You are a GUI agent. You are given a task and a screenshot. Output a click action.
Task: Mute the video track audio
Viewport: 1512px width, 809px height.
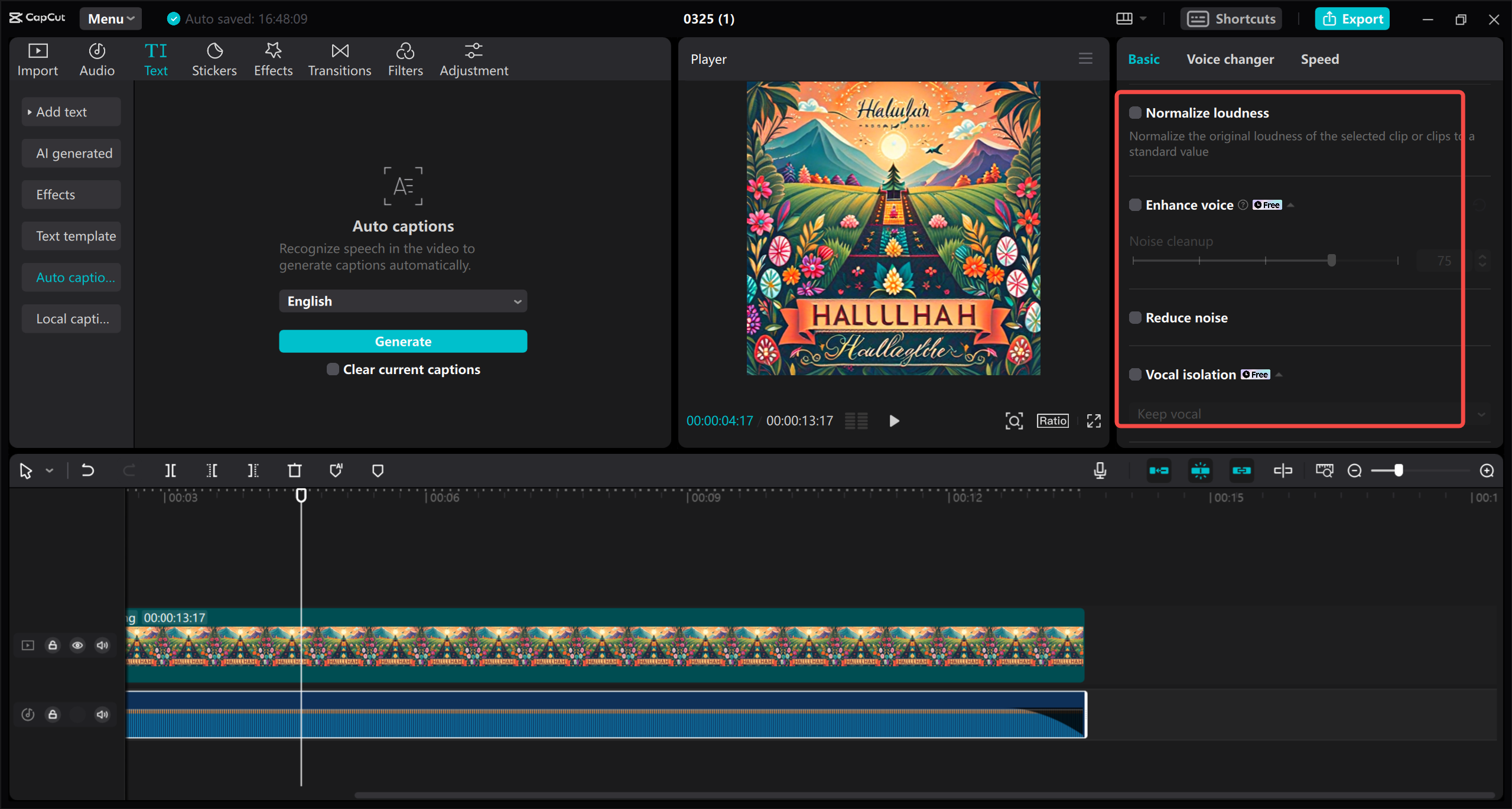[102, 645]
